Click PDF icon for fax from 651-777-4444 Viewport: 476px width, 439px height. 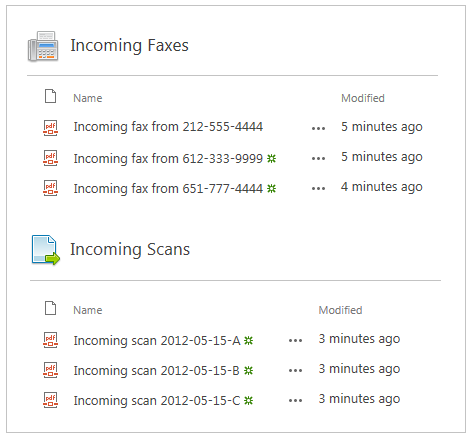coord(50,188)
